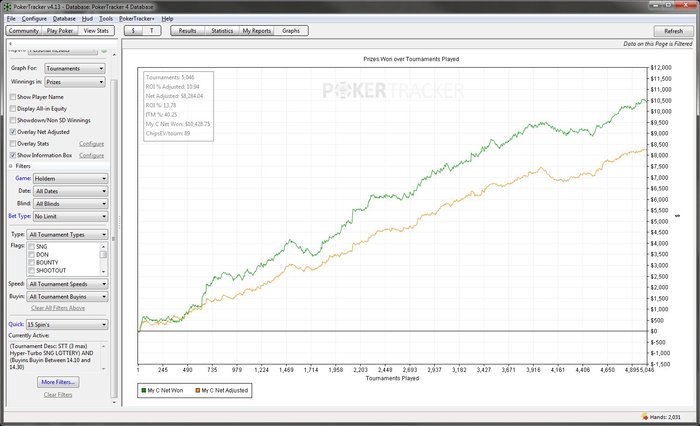The height and width of the screenshot is (426, 700).
Task: Click the 'My C Net Won: $10,428.75' info line
Action: point(178,124)
